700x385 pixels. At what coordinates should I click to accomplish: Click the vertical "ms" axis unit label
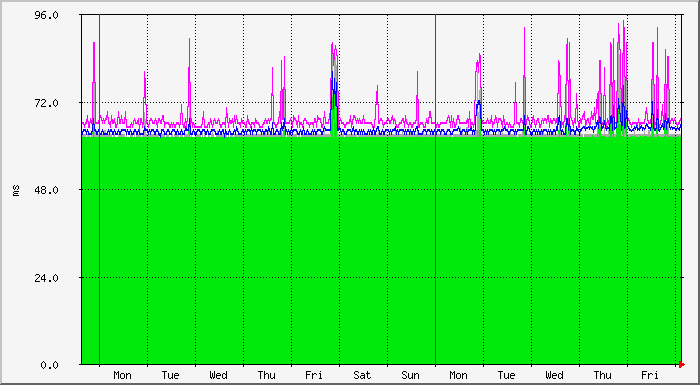coord(17,190)
